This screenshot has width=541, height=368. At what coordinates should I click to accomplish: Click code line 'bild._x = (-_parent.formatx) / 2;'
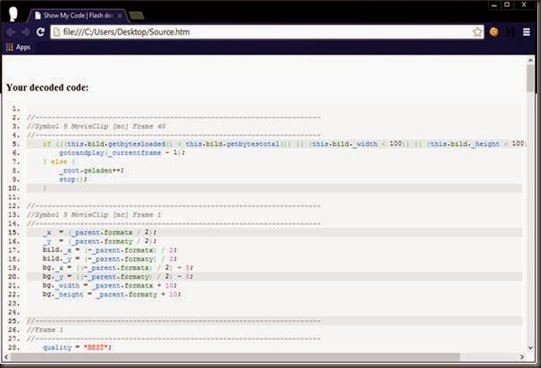tap(110, 250)
